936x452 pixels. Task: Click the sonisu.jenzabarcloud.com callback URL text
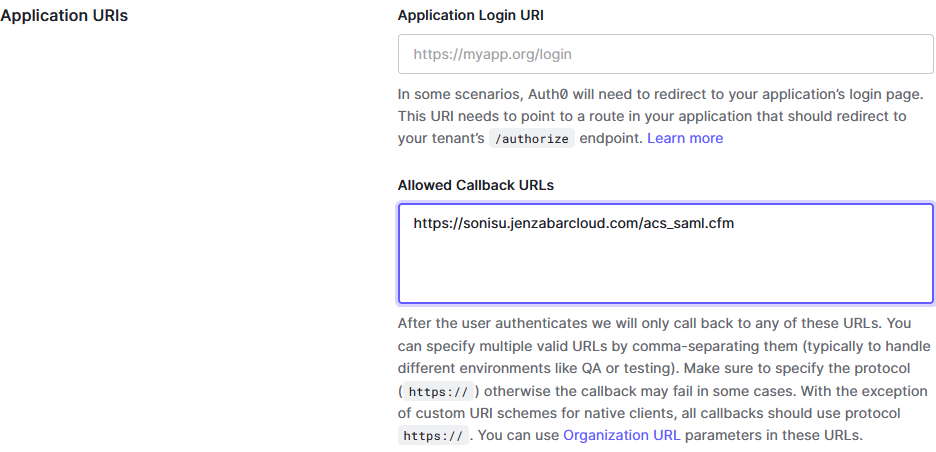pos(573,224)
